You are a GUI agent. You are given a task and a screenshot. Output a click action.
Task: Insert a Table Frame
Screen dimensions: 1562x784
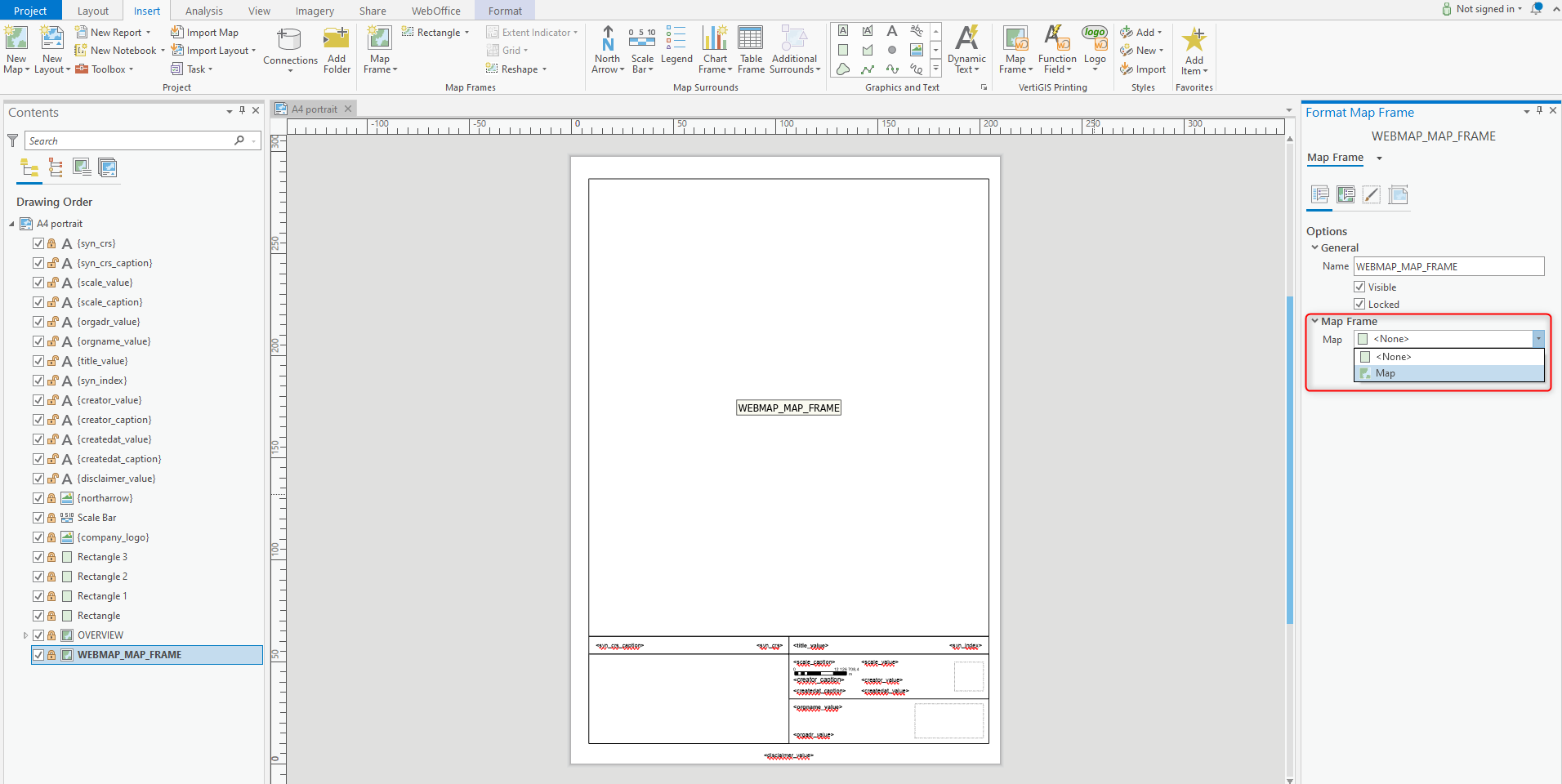(750, 49)
